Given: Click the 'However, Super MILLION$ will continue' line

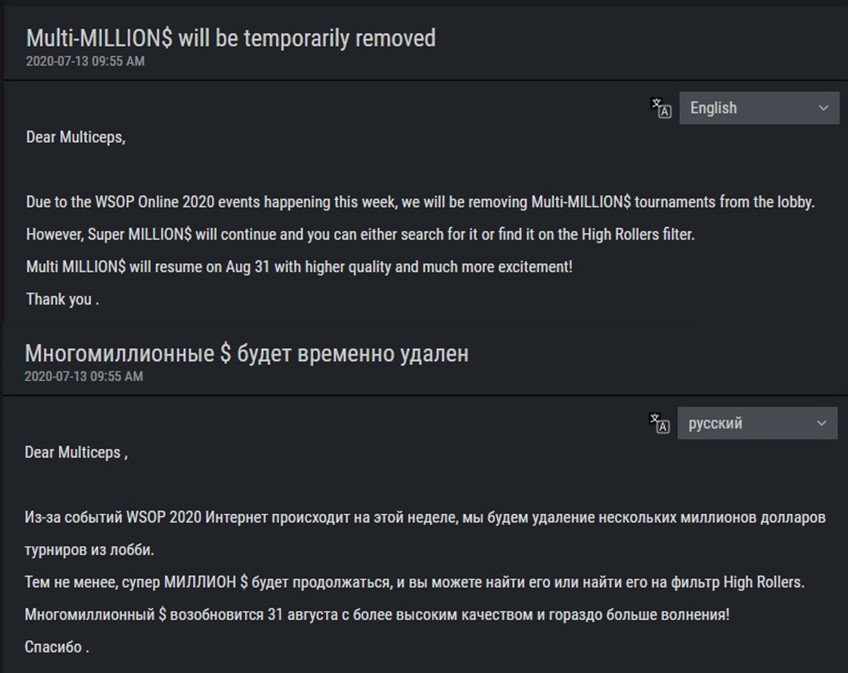Looking at the screenshot, I should point(360,235).
